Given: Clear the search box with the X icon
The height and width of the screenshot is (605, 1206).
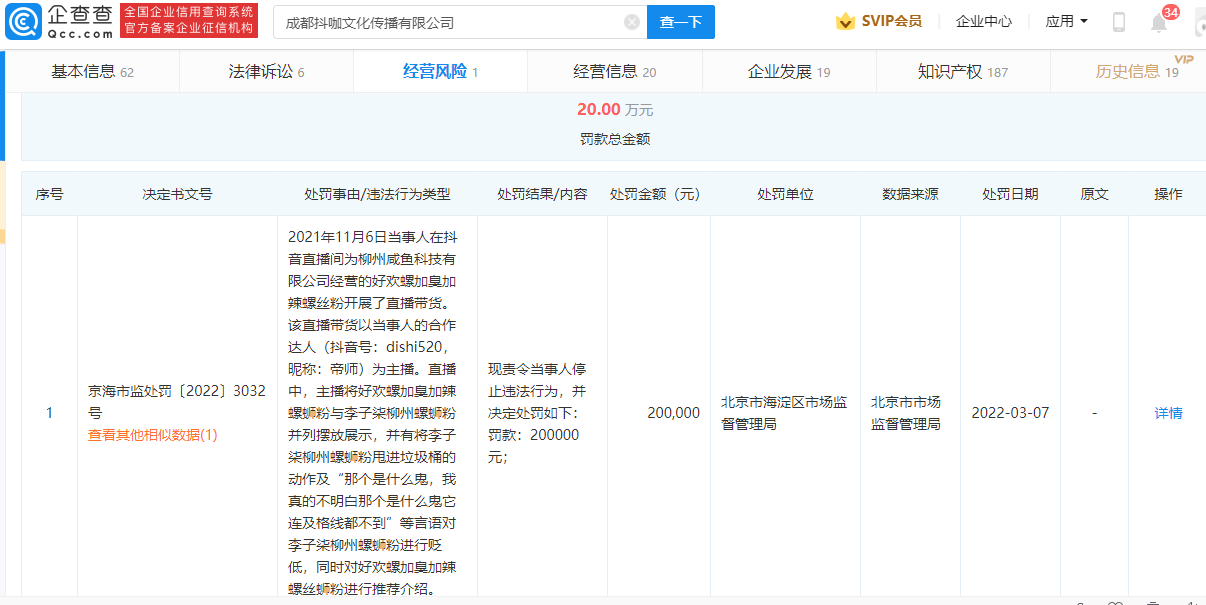Looking at the screenshot, I should click(x=632, y=22).
